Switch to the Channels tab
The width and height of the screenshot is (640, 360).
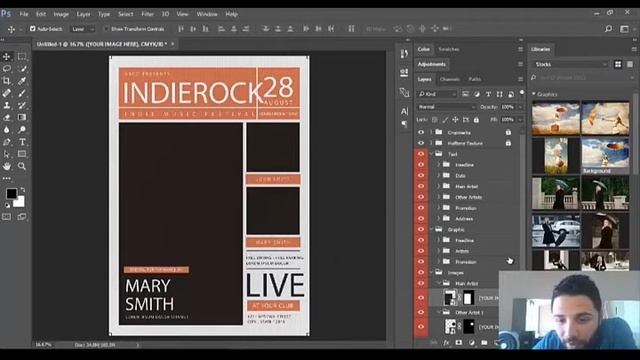pyautogui.click(x=450, y=79)
